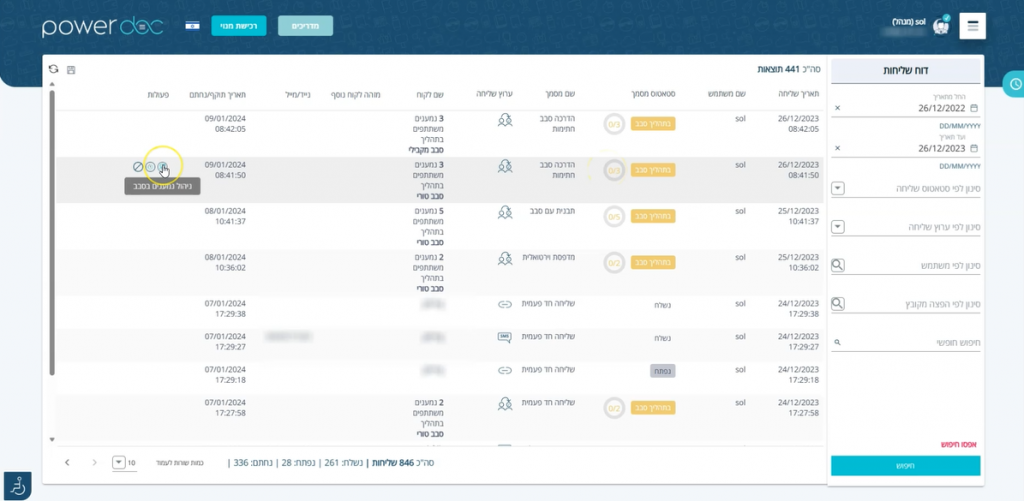
Task: Click the clock icon on right edge
Action: [x=1013, y=85]
